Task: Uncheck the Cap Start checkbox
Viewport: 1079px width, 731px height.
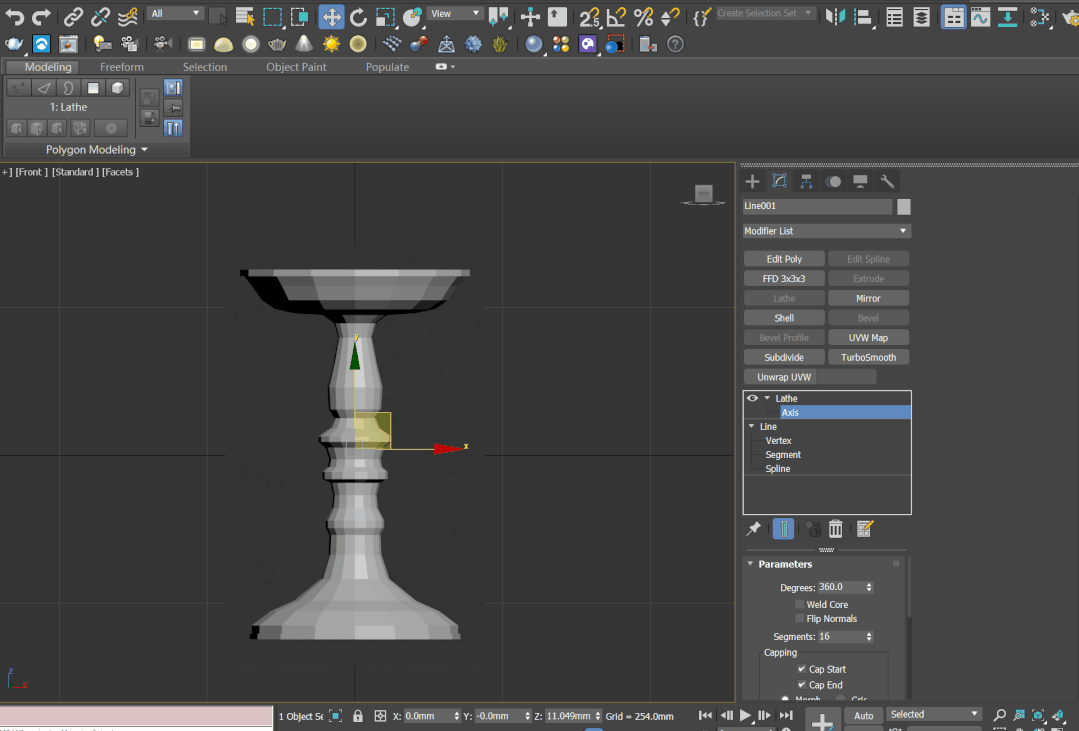Action: 802,669
